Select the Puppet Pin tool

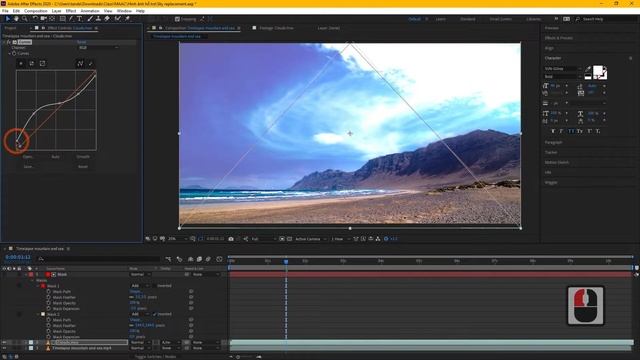click(127, 19)
